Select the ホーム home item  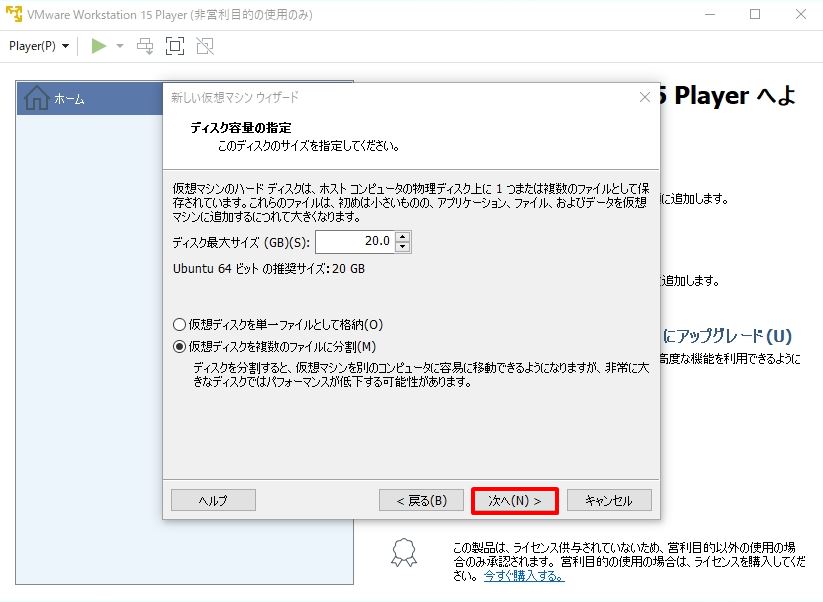click(90, 98)
